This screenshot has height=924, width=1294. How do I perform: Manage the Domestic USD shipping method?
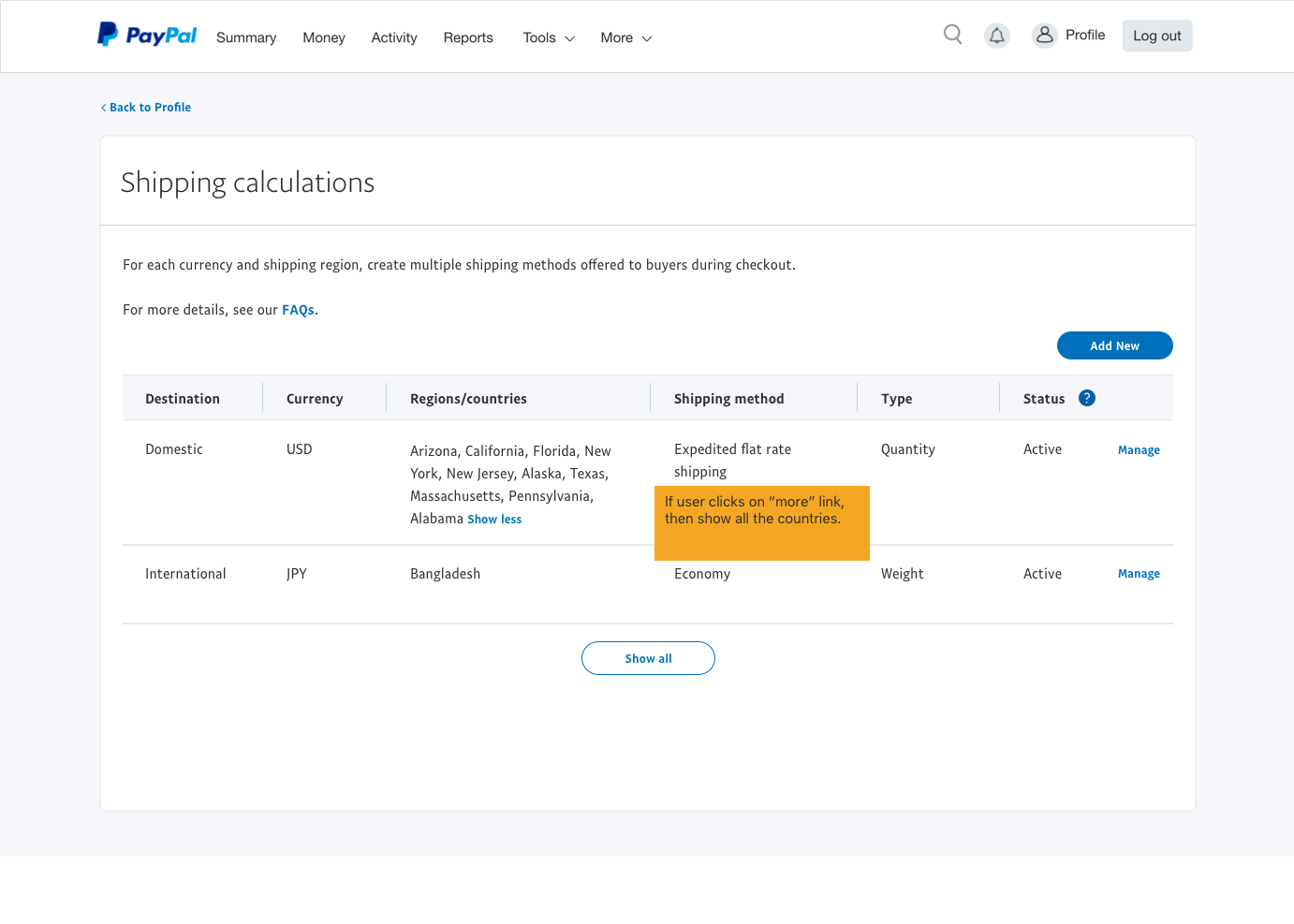[1139, 450]
